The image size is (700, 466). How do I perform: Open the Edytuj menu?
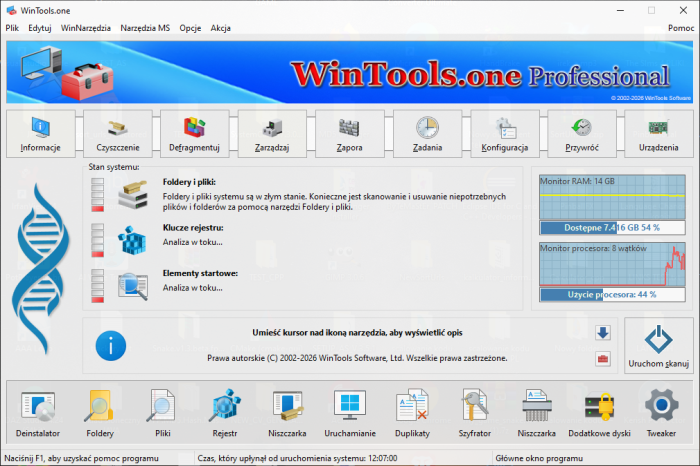(40, 28)
